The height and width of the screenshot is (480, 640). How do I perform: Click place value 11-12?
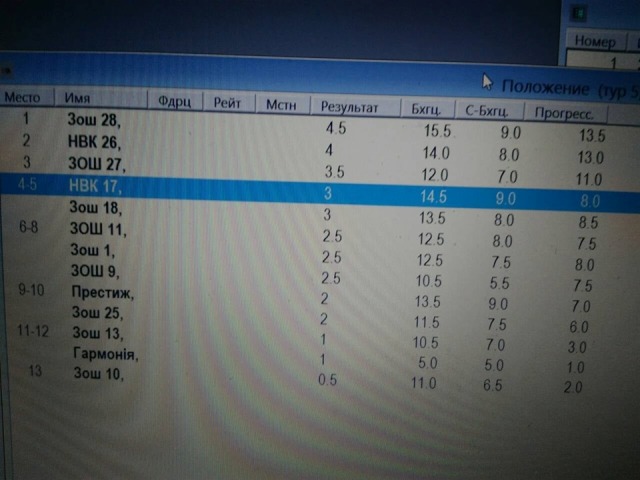33,330
